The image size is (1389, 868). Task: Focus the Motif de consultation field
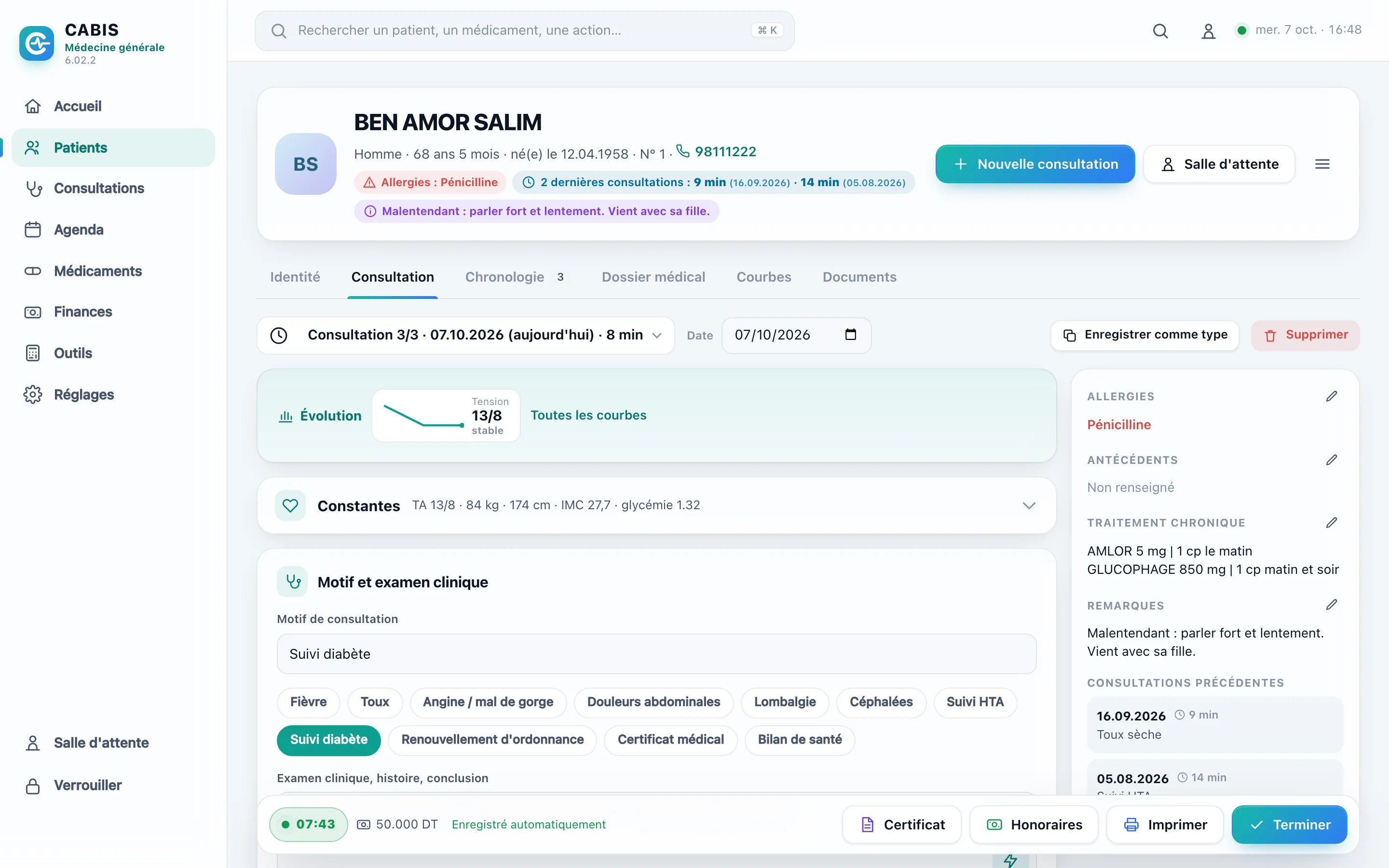pos(656,654)
